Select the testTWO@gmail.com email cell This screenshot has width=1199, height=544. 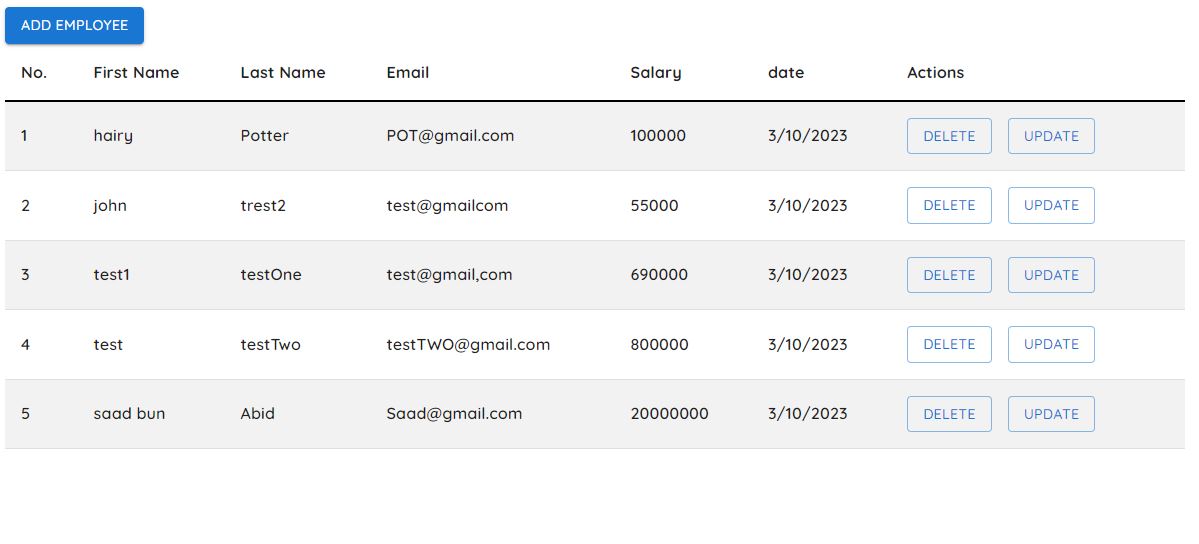coord(468,344)
